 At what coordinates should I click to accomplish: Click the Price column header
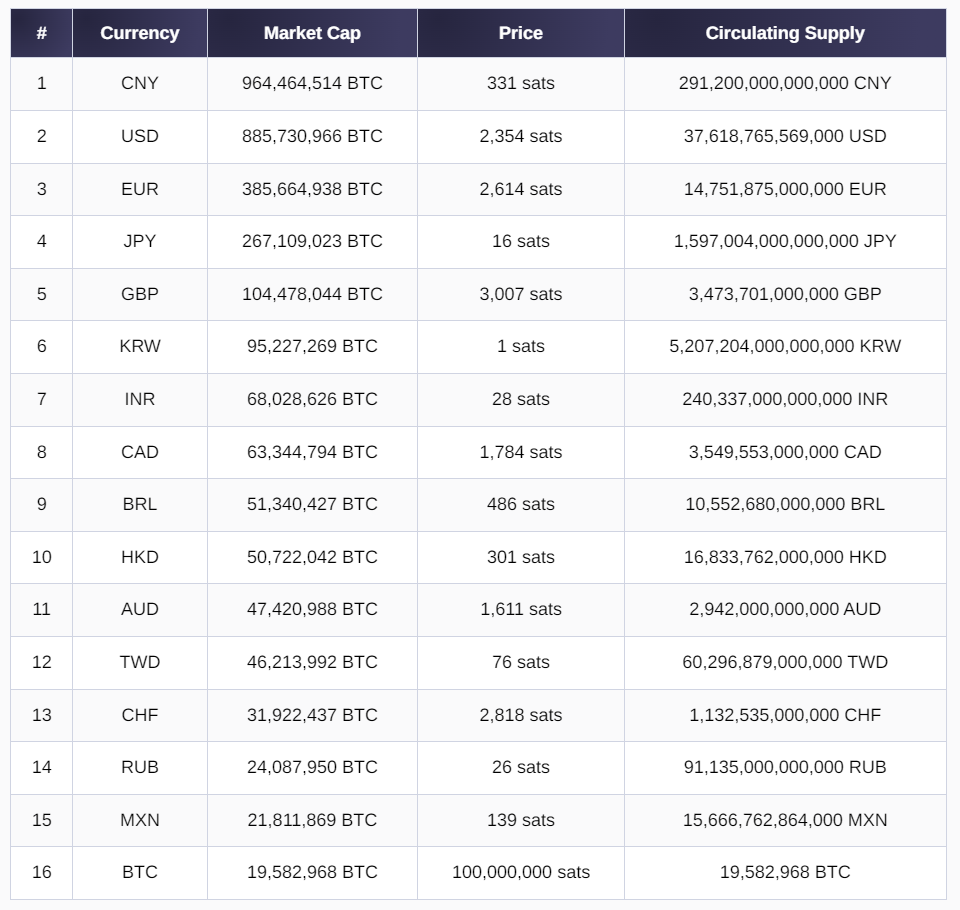[521, 33]
